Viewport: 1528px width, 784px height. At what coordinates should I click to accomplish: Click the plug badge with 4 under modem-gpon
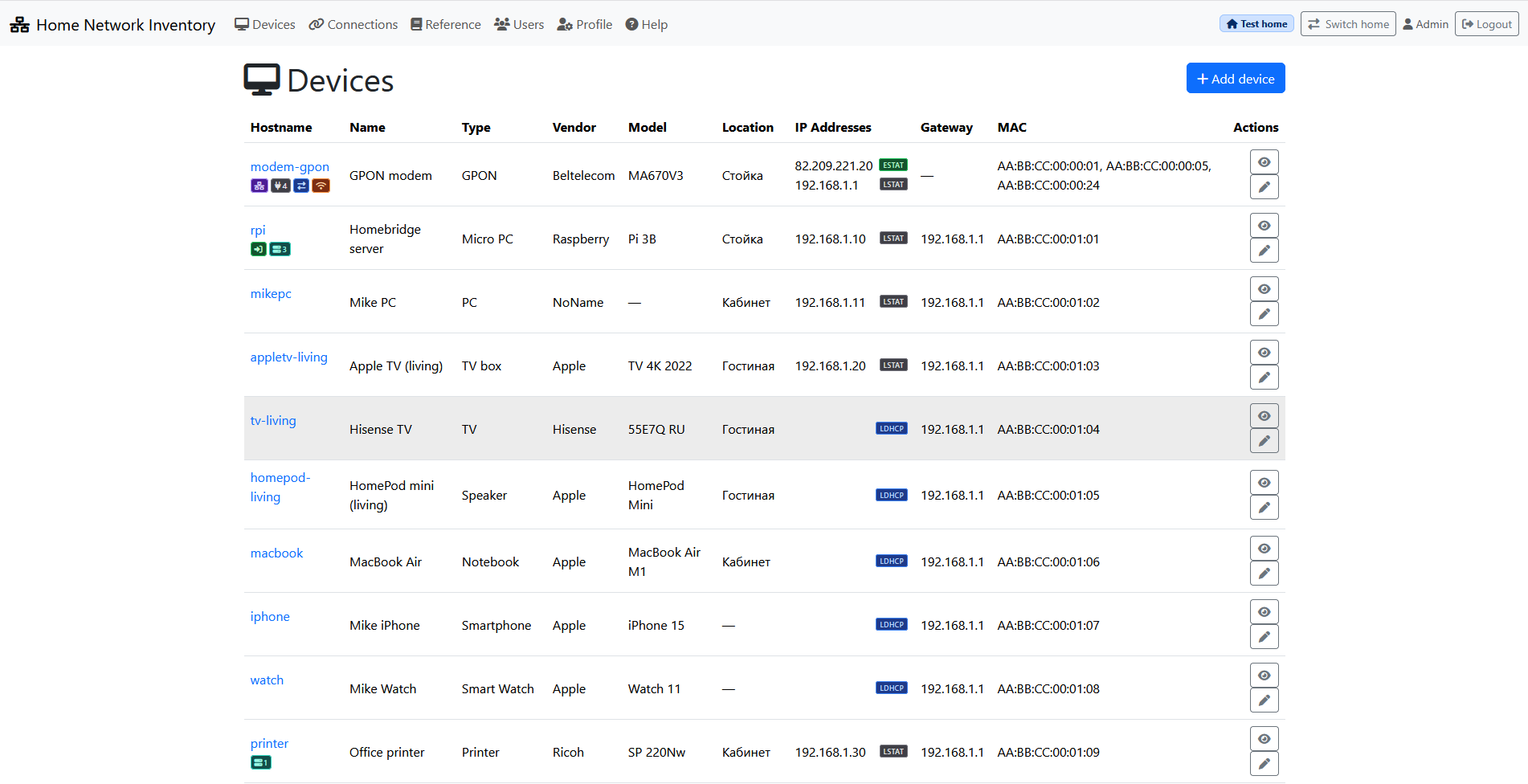click(280, 186)
